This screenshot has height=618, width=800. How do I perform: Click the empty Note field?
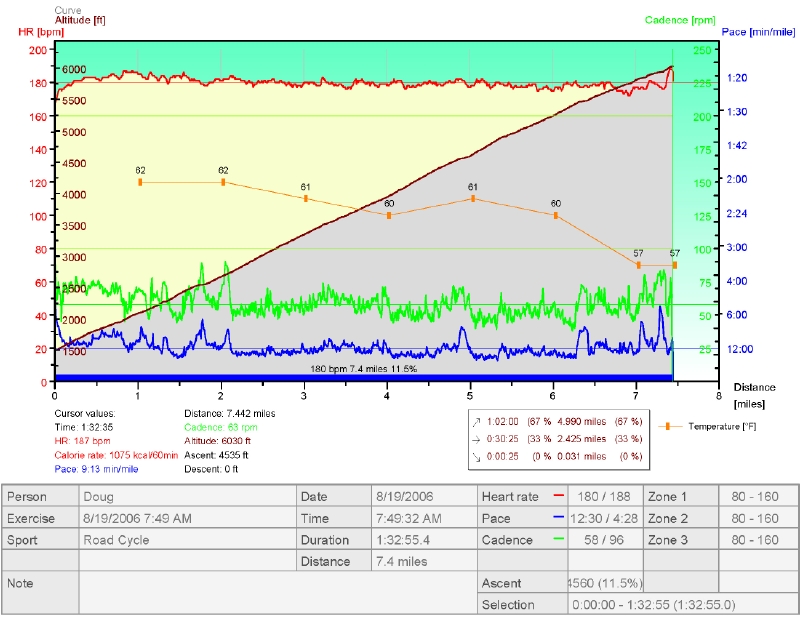click(x=278, y=593)
